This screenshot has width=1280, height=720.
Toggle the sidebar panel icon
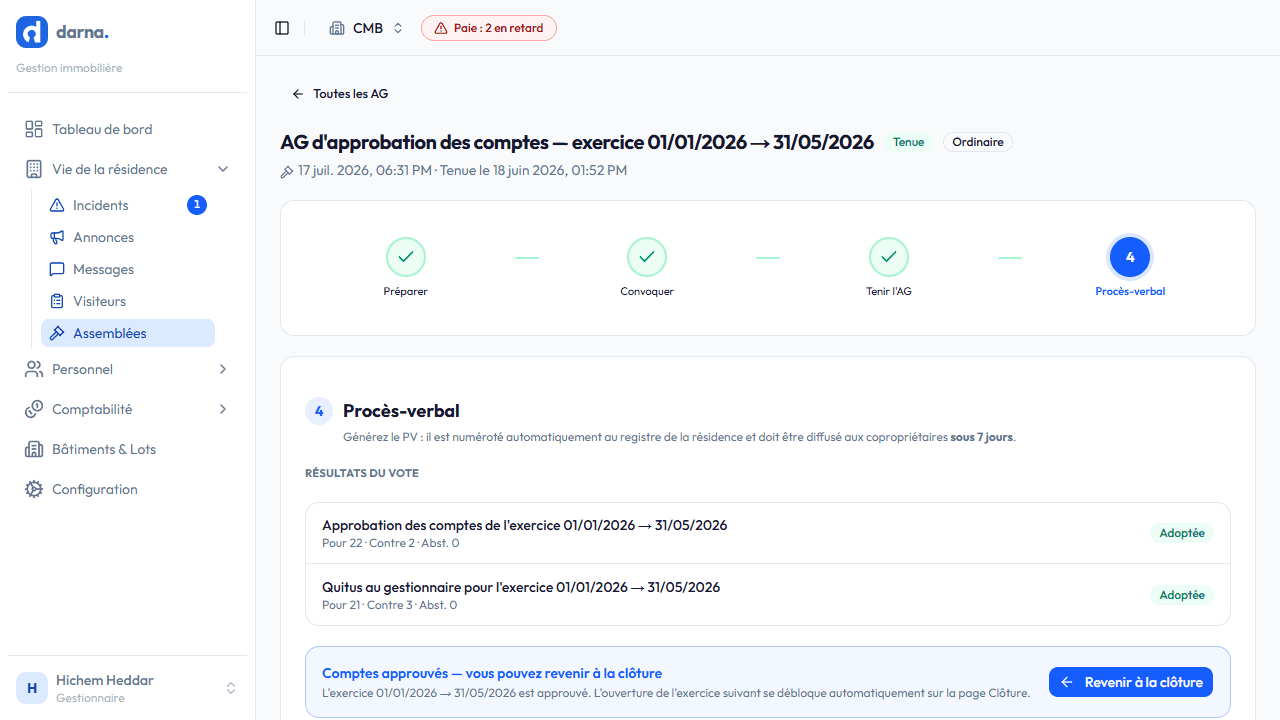coord(282,28)
